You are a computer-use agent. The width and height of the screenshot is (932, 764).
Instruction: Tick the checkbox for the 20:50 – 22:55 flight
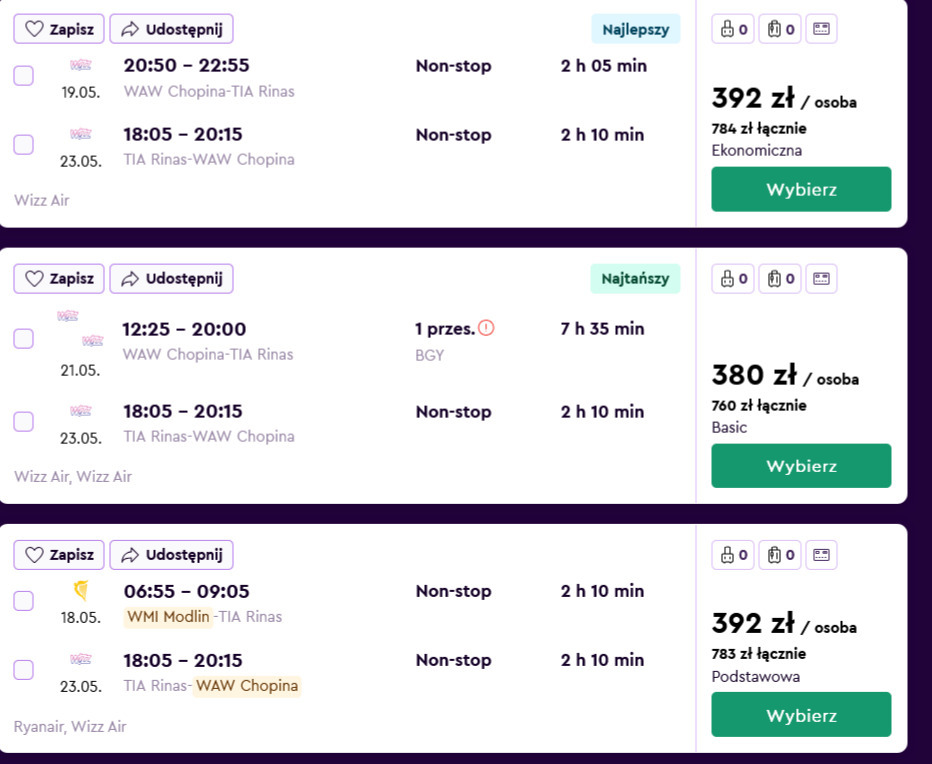coord(24,76)
